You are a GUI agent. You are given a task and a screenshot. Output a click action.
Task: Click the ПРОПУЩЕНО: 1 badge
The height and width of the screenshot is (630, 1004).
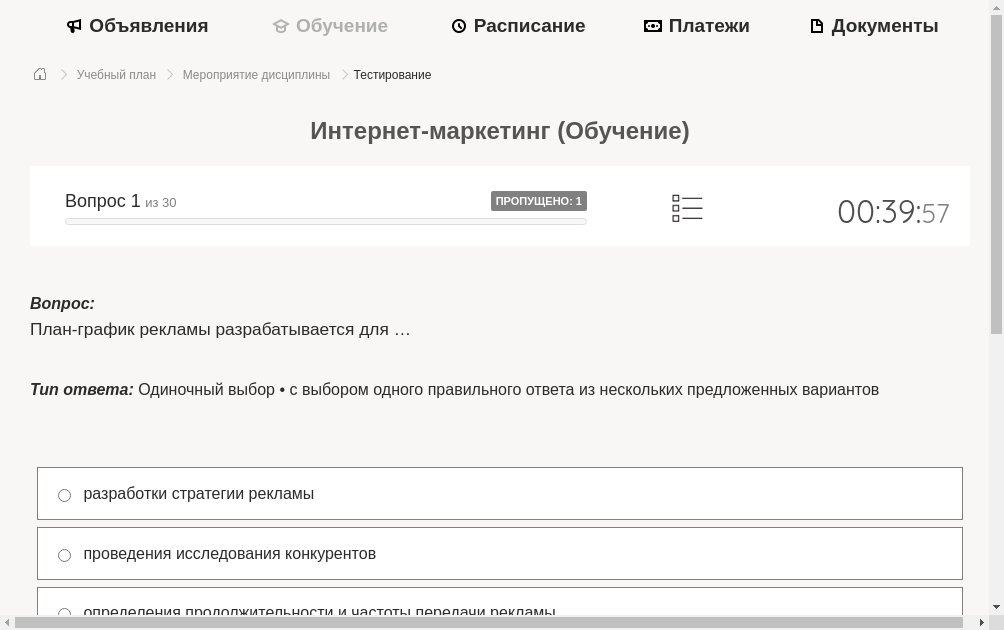539,200
